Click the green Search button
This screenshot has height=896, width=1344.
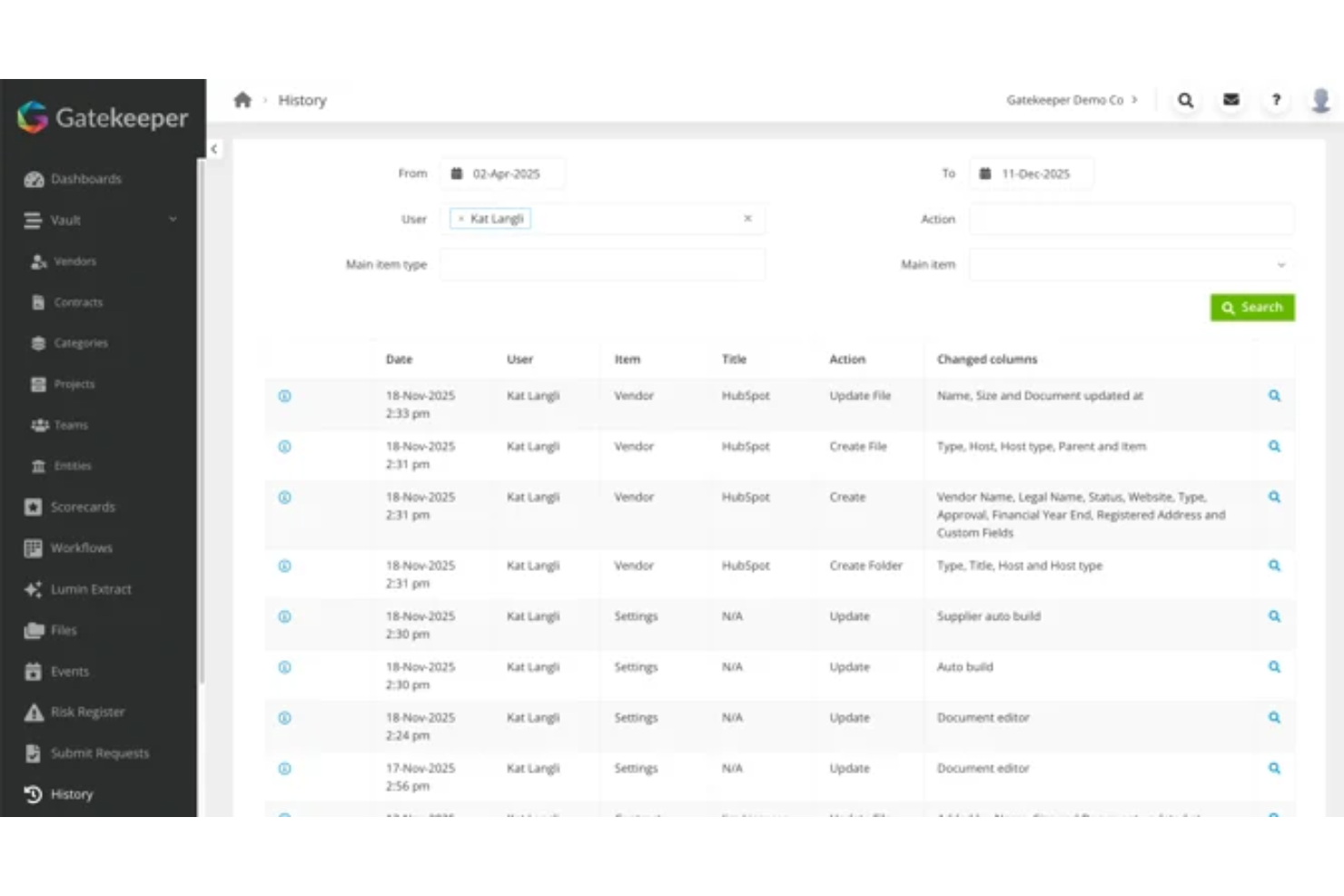tap(1252, 307)
